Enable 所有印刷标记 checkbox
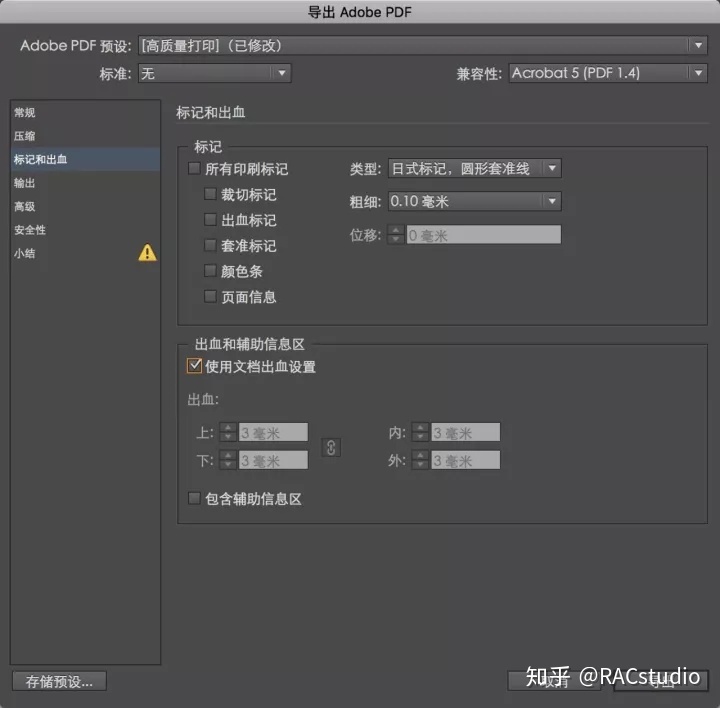The image size is (720, 708). [x=194, y=169]
